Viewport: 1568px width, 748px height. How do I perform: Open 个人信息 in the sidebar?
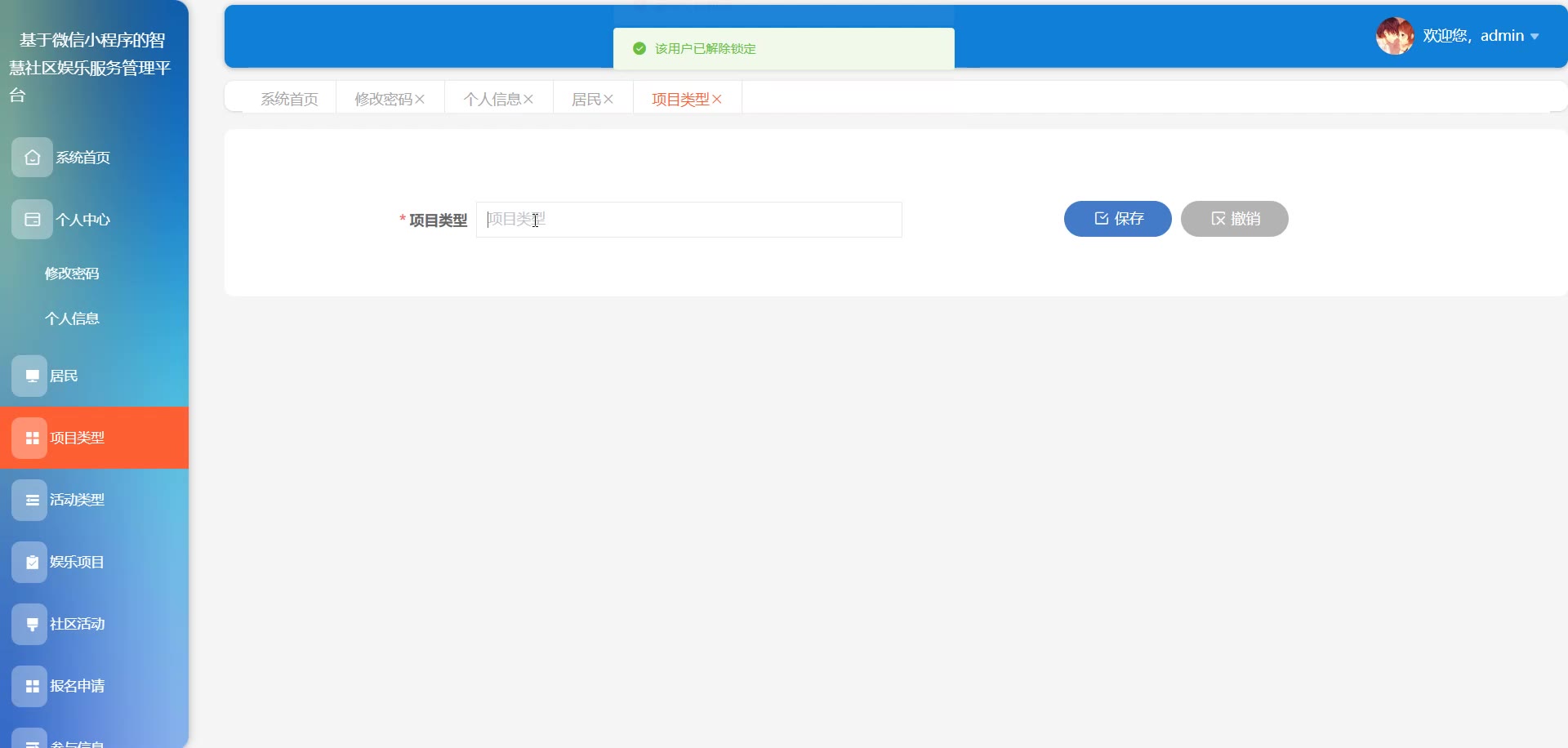(72, 318)
